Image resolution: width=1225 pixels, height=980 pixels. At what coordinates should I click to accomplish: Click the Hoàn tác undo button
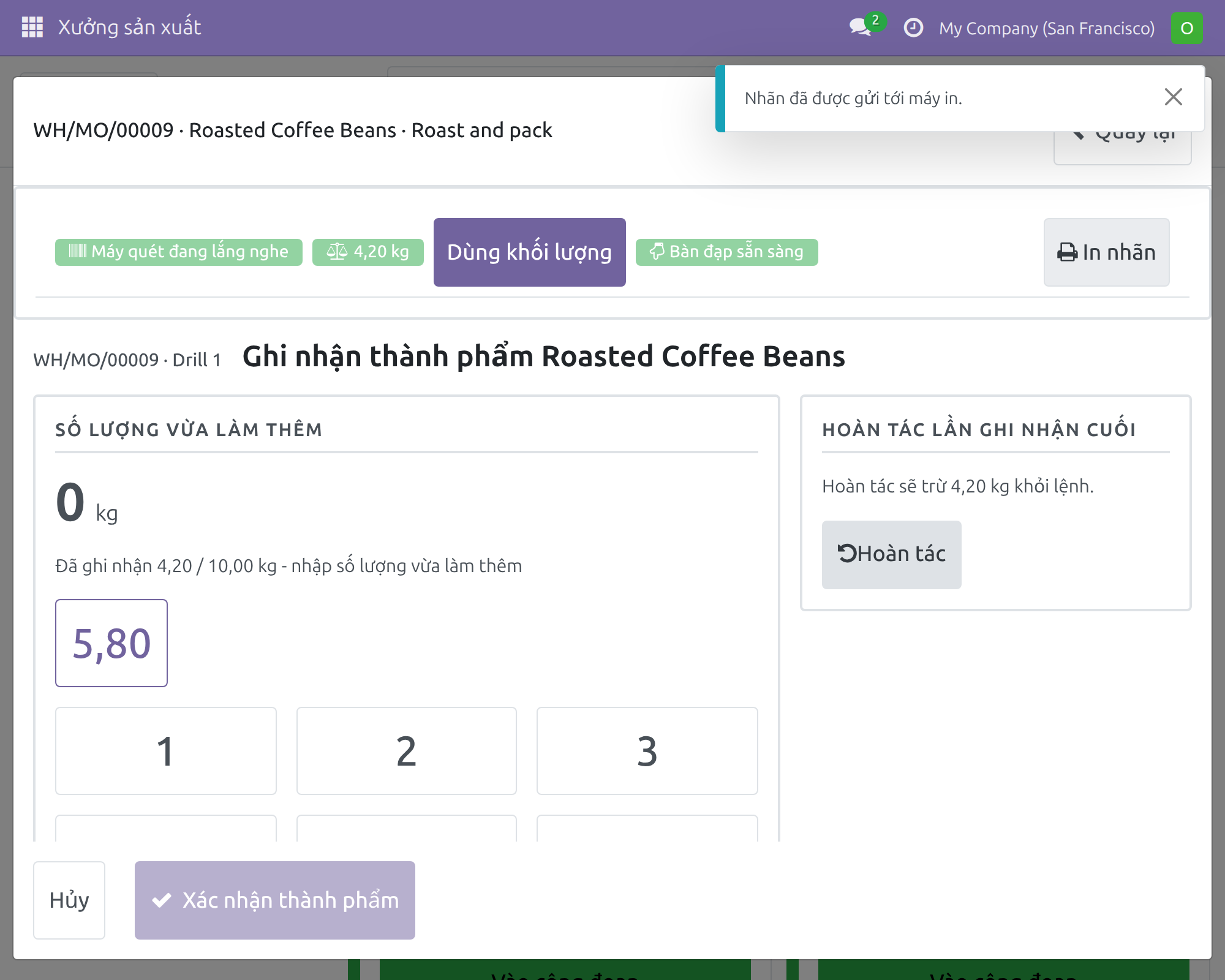pyautogui.click(x=892, y=554)
